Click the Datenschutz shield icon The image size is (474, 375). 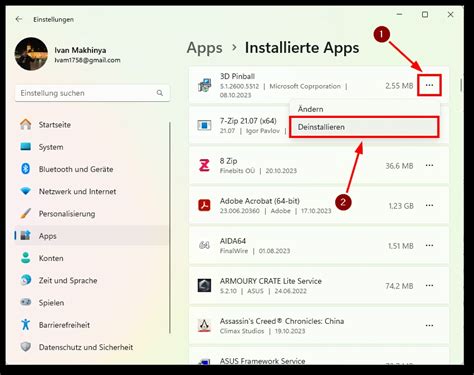(26, 347)
